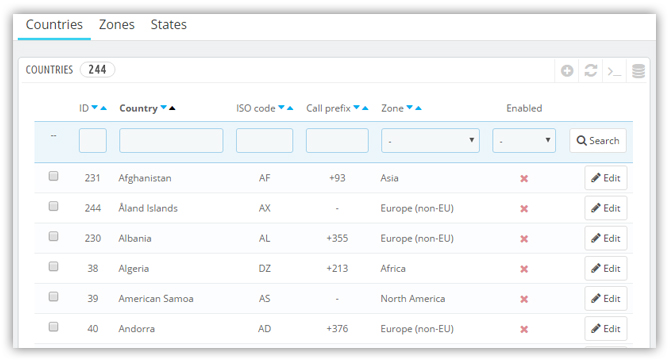Sort Country column ascending
This screenshot has height=363, width=670.
(x=172, y=108)
